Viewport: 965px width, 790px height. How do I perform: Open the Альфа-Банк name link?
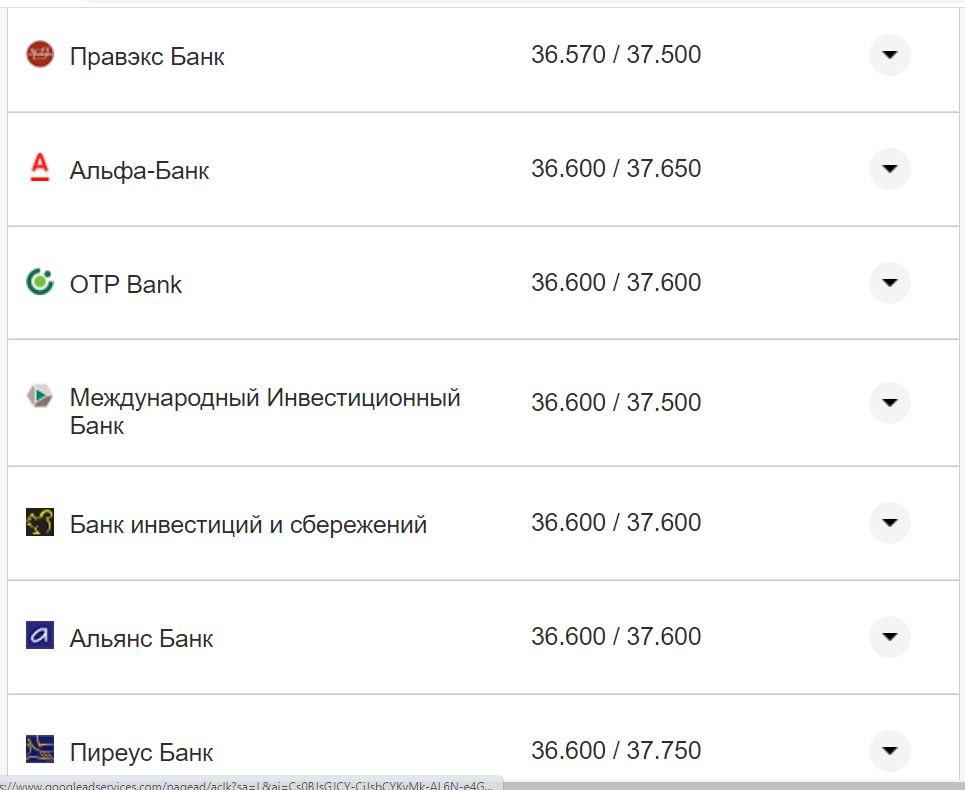(140, 170)
